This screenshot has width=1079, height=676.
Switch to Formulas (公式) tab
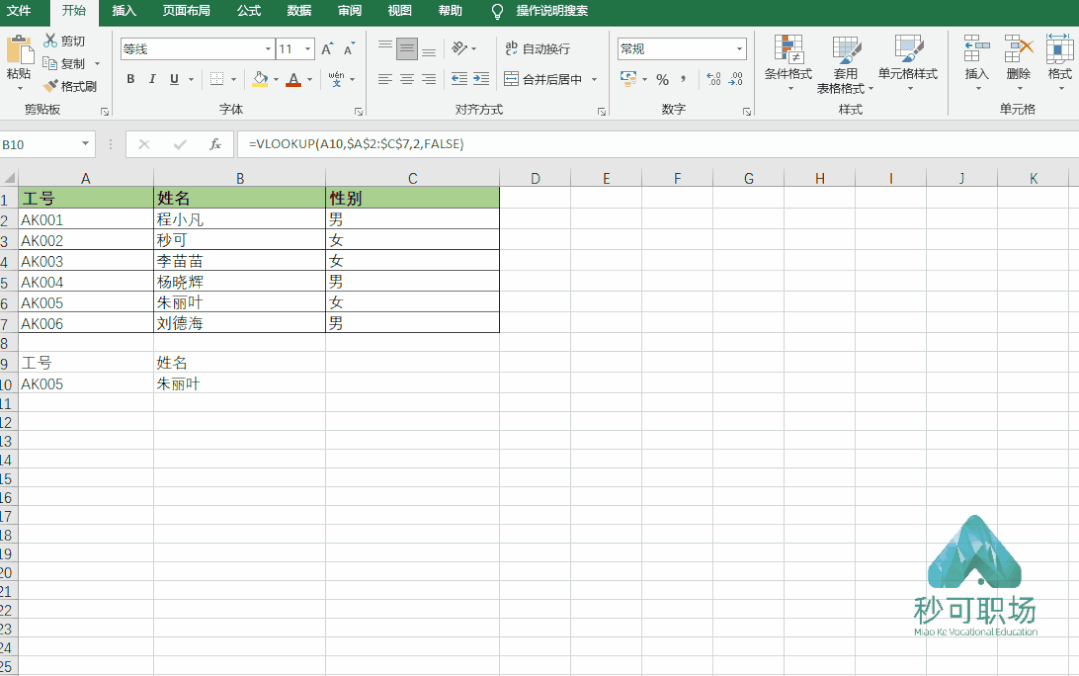248,11
